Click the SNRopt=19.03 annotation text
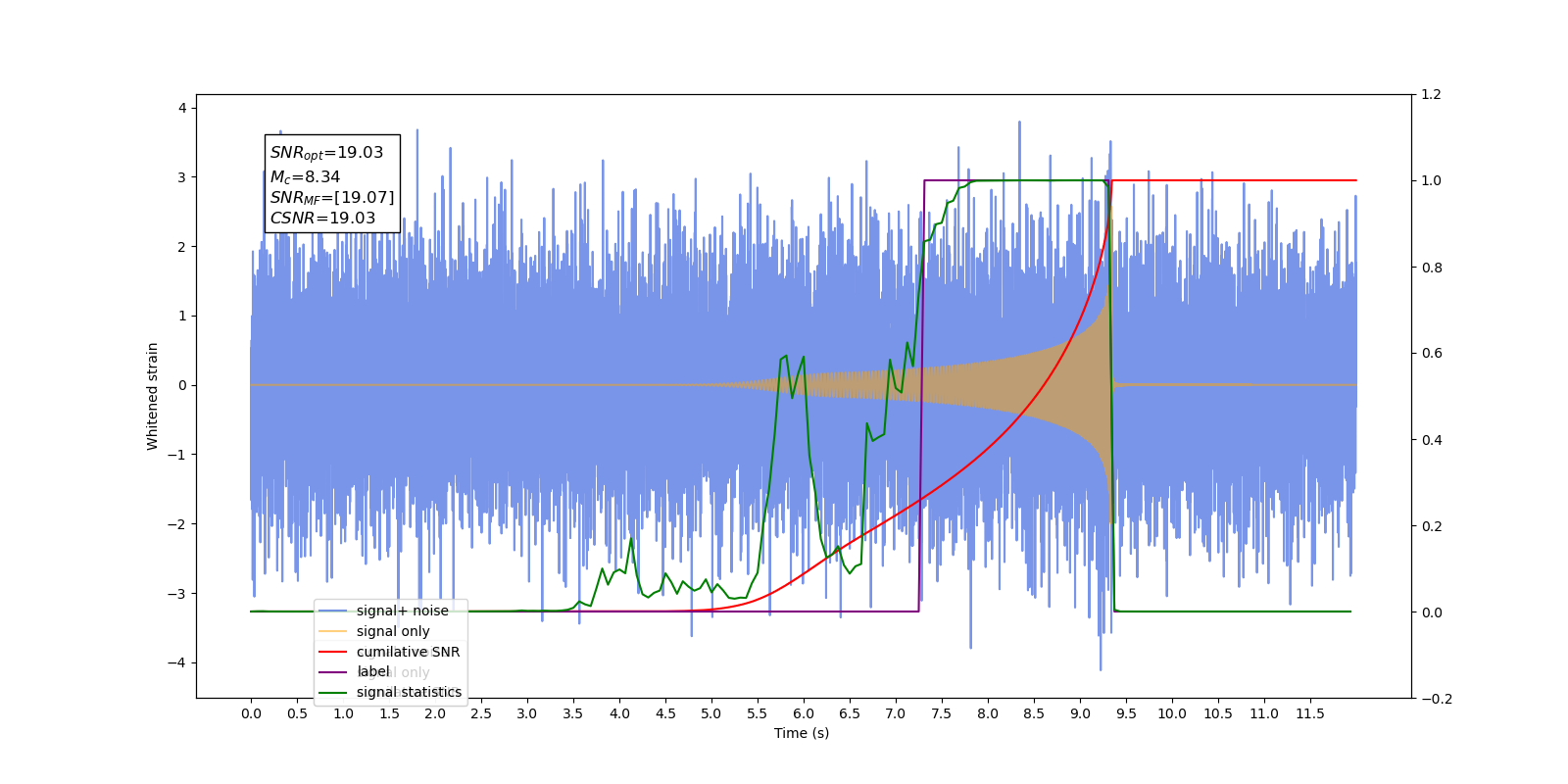The image size is (1568, 784). click(x=326, y=153)
